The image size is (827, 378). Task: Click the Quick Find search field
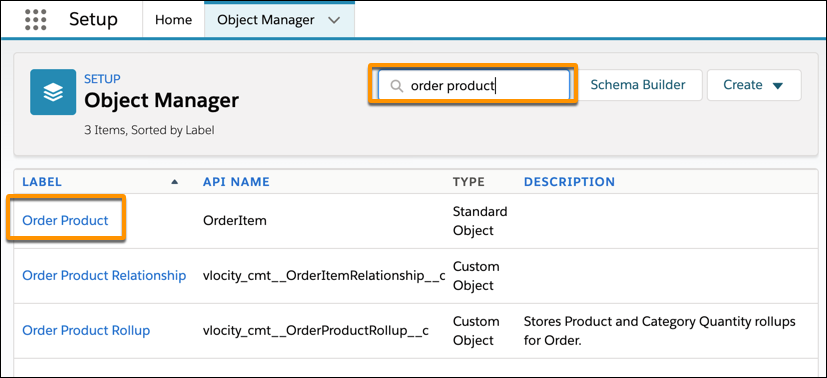[x=473, y=85]
